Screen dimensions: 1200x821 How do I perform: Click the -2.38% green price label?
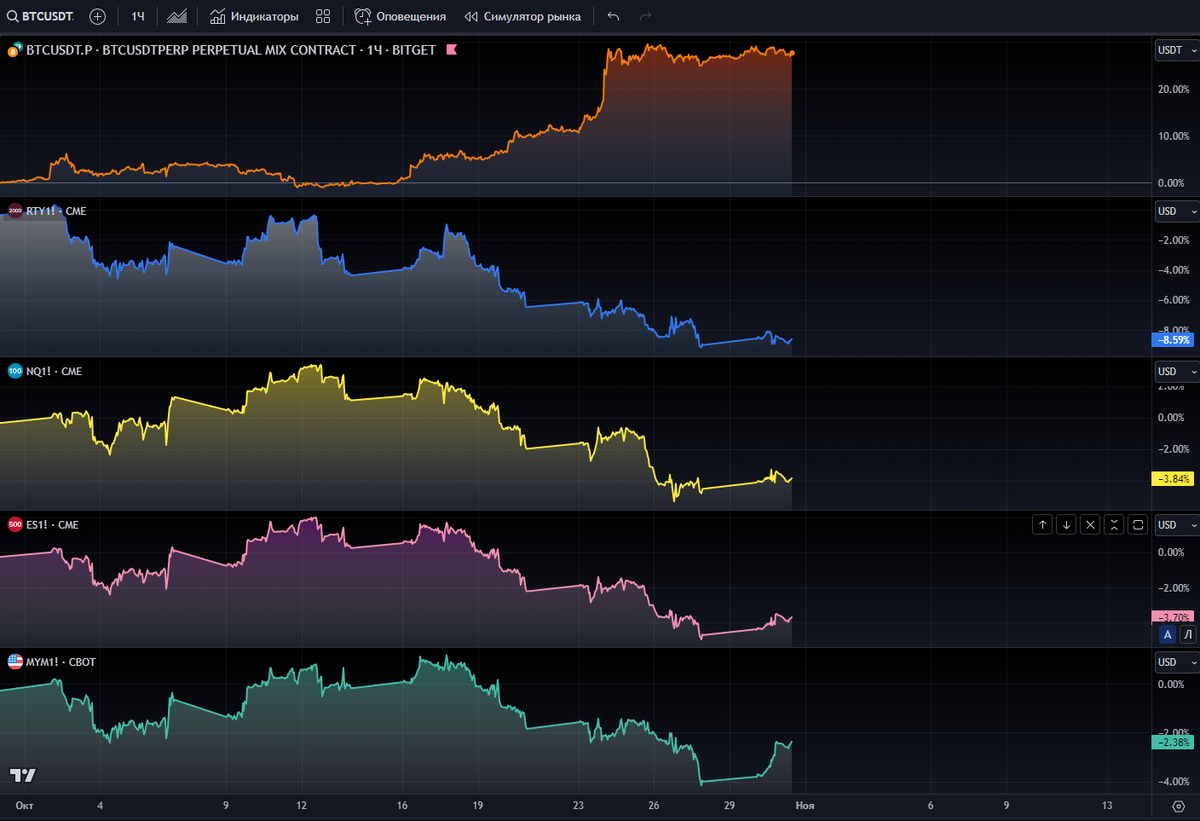1173,742
